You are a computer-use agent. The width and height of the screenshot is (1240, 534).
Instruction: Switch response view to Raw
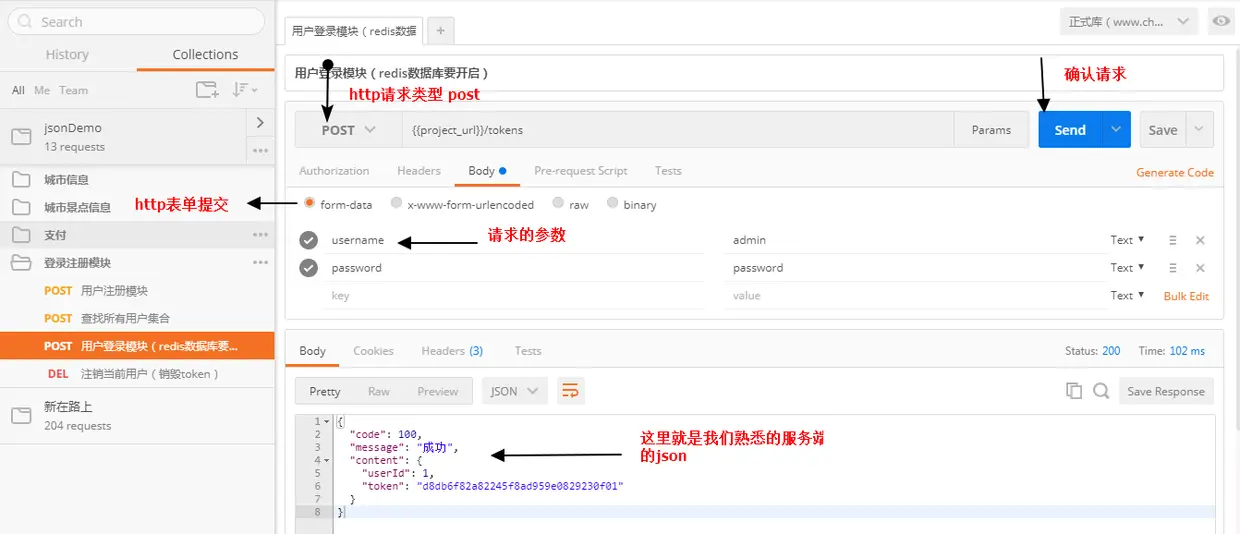click(x=379, y=391)
